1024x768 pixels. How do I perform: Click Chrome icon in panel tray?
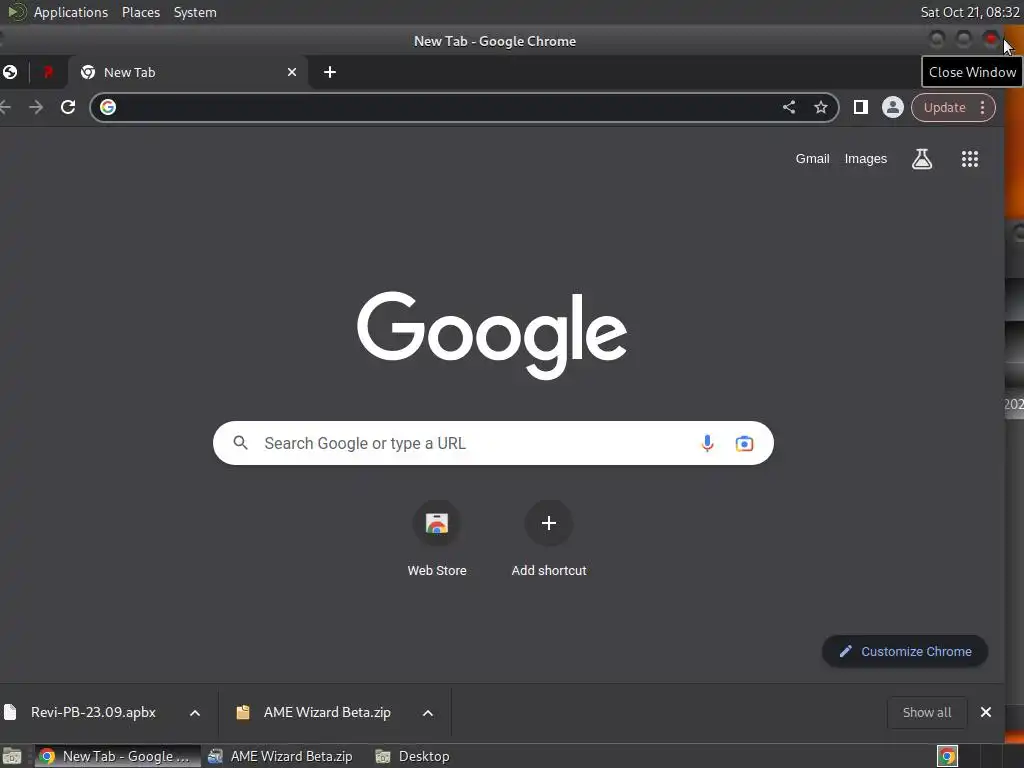click(x=947, y=756)
